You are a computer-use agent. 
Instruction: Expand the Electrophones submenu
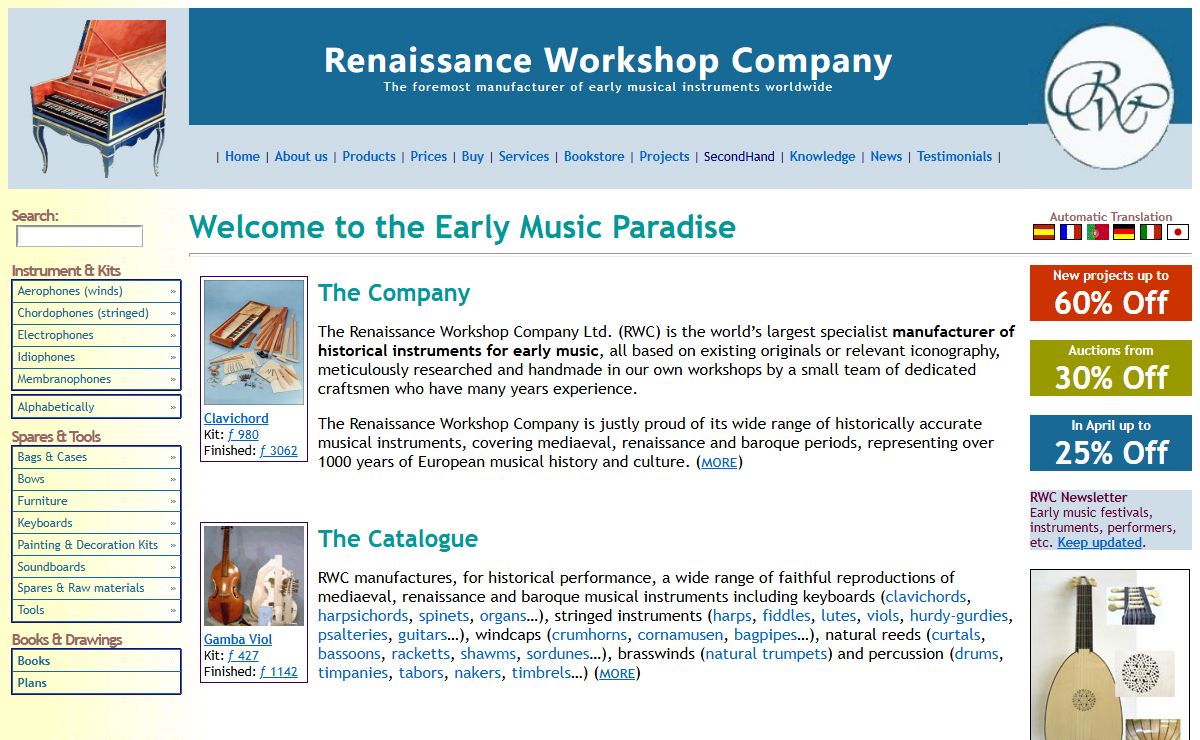(96, 335)
